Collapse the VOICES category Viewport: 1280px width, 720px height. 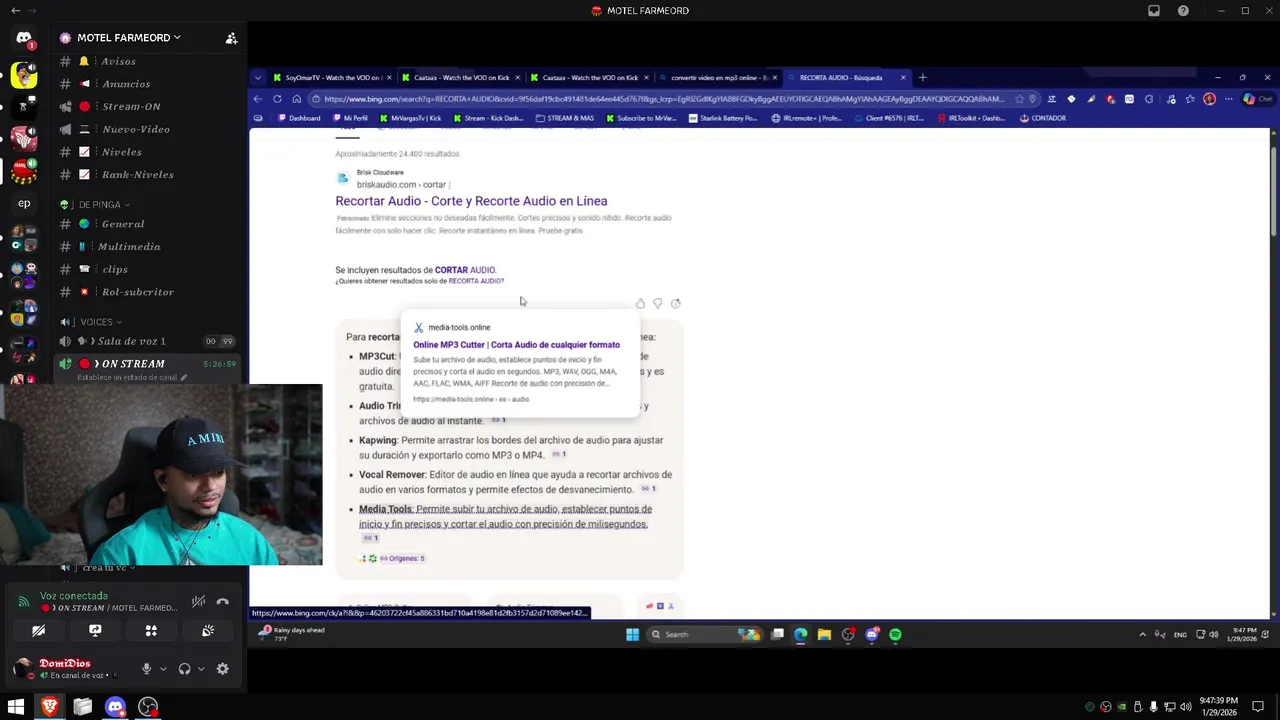pyautogui.click(x=95, y=322)
